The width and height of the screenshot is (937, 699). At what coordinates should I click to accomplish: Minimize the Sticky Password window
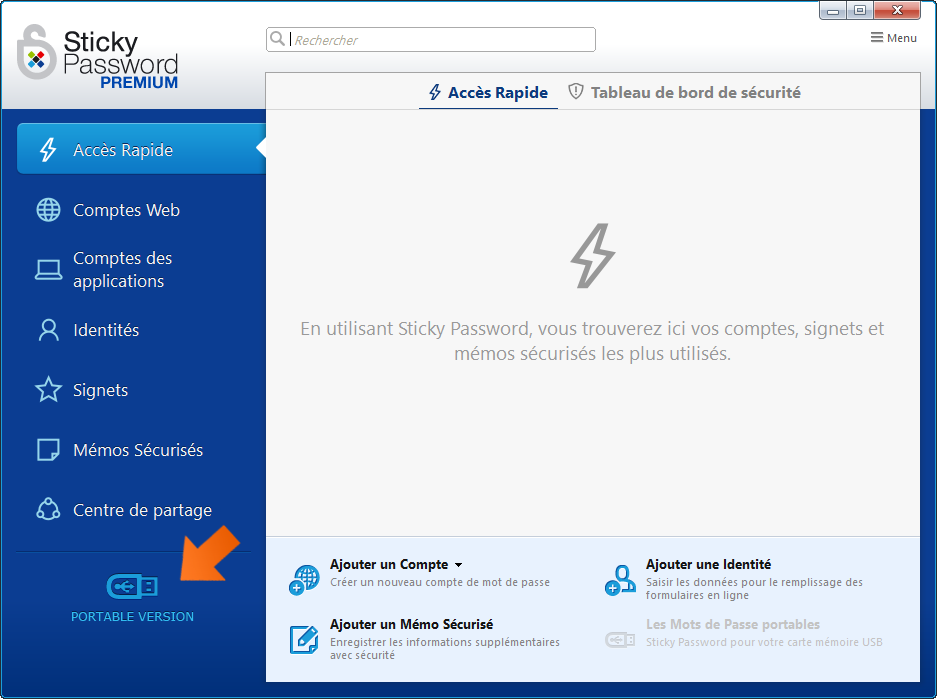(833, 10)
